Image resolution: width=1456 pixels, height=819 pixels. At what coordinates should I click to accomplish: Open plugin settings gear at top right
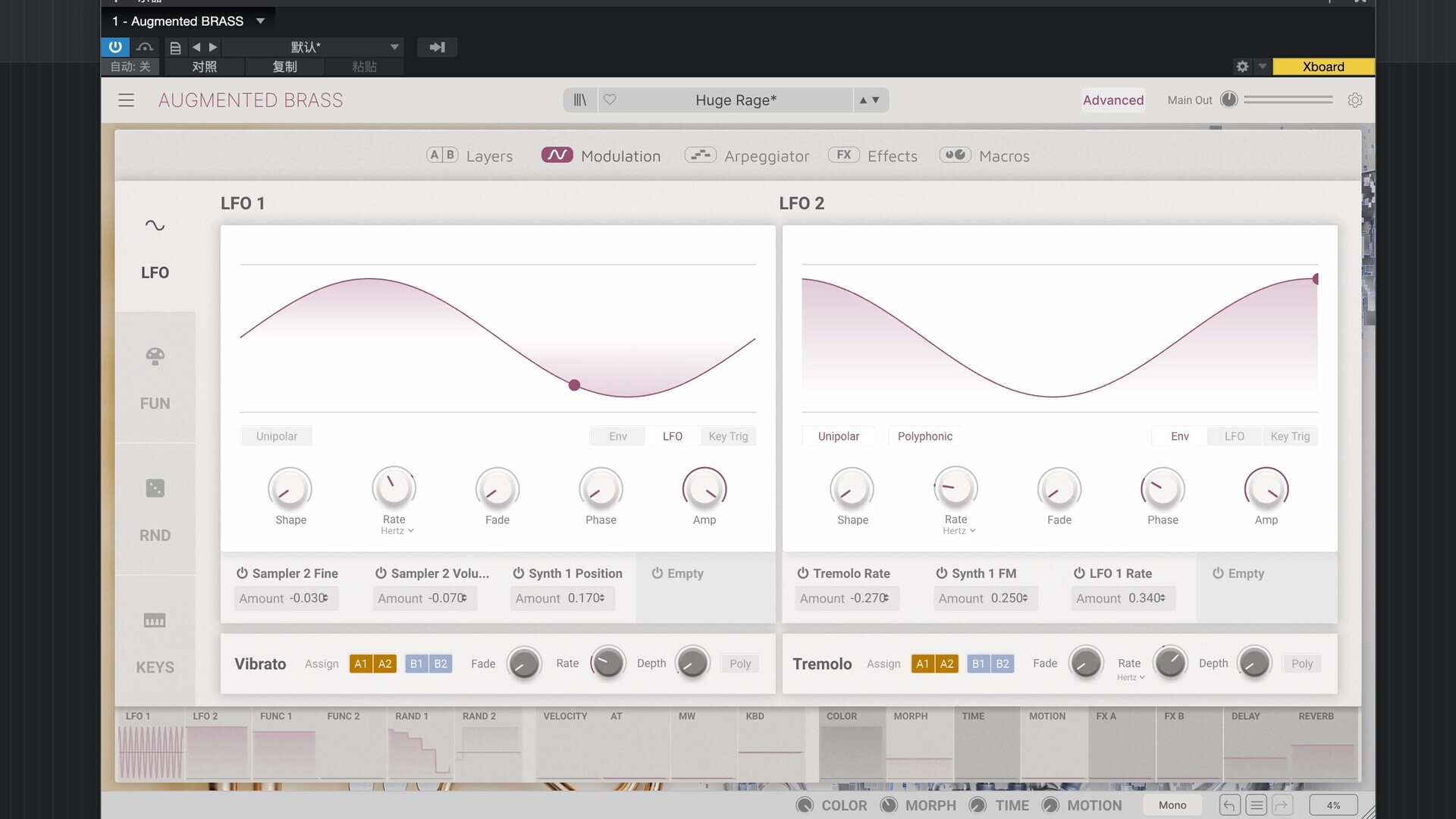tap(1355, 100)
